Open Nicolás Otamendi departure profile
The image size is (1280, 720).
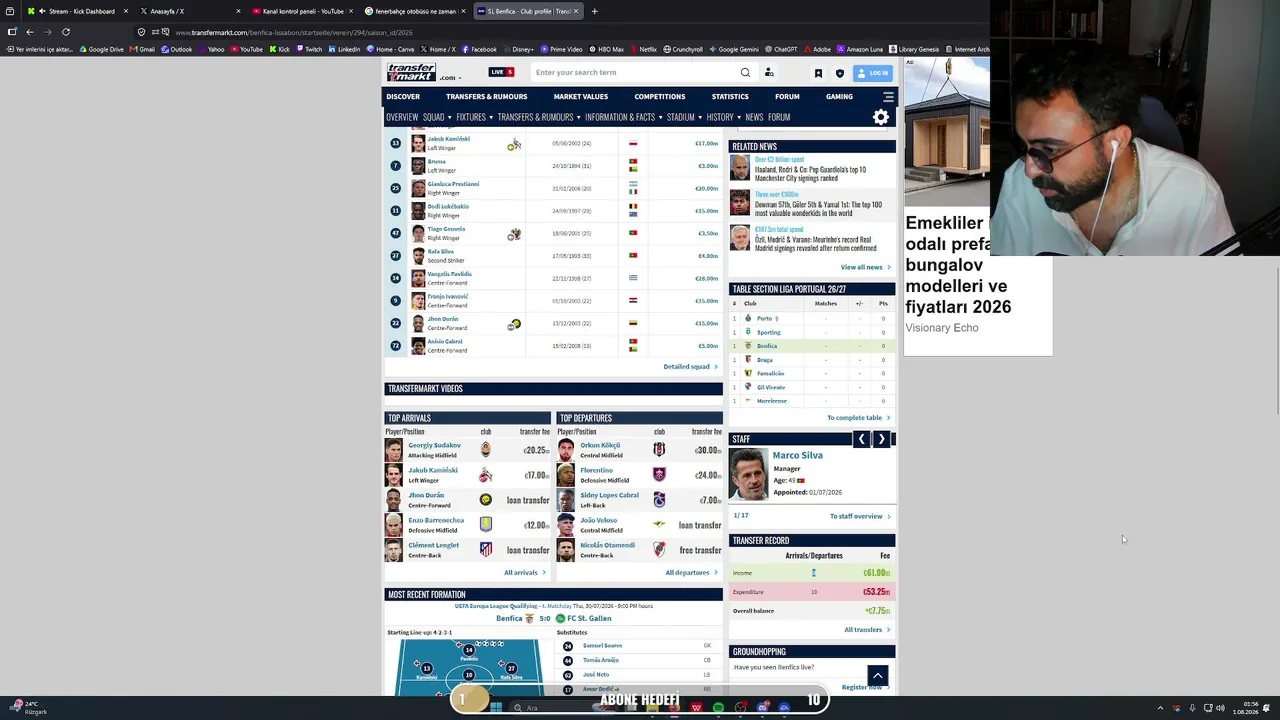coord(607,545)
